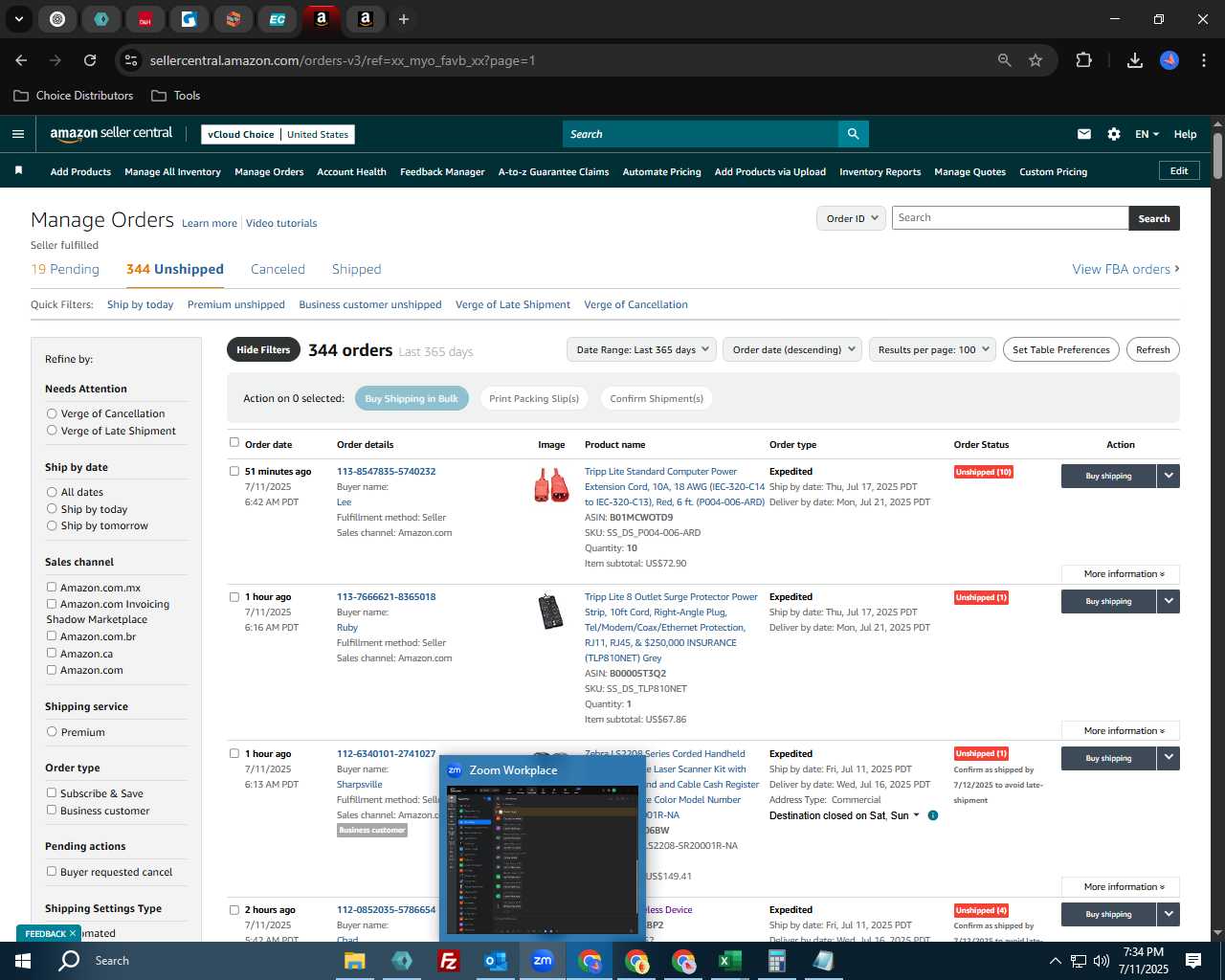The width and height of the screenshot is (1225, 980).
Task: Click the Refresh orders button
Action: click(1152, 349)
